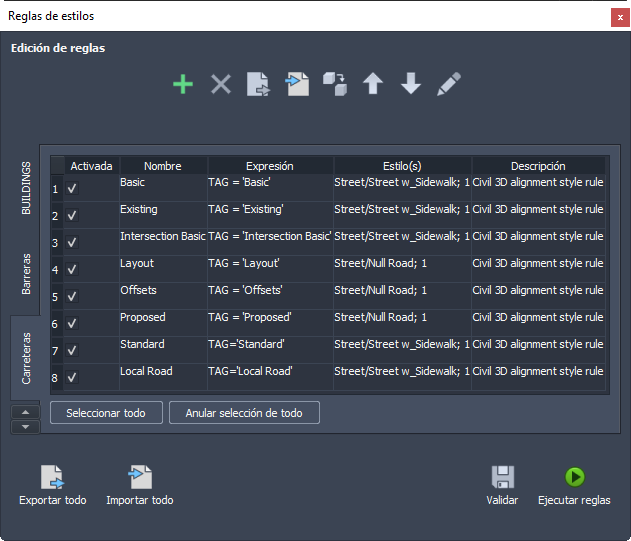Uncheck the Activada box for the Basic rule
The image size is (631, 541).
tap(72, 188)
